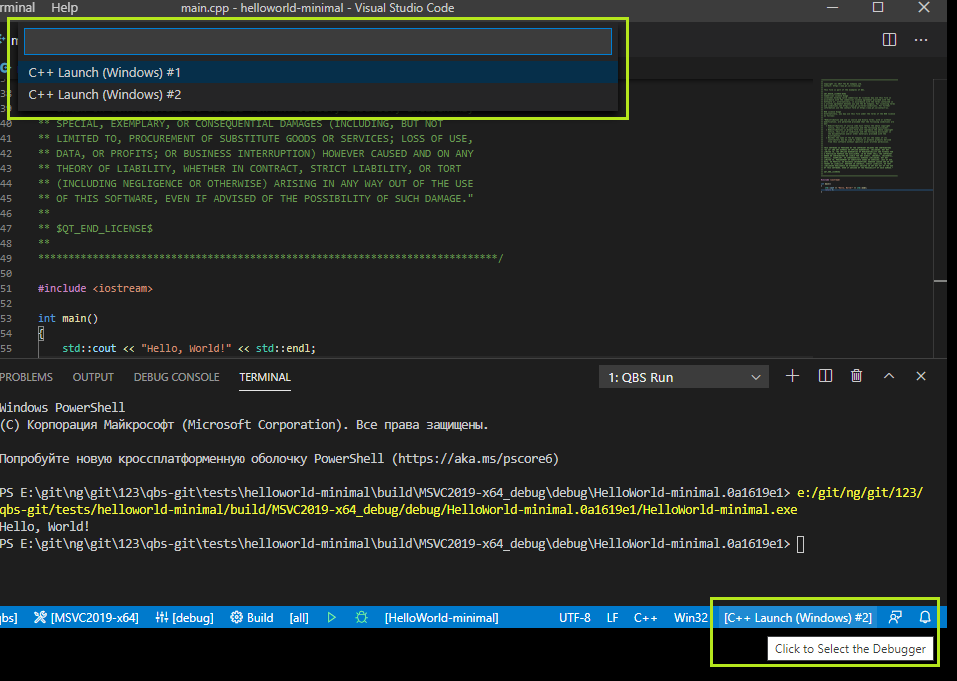
Task: Open the '1: QBS Run' terminal dropdown
Action: click(684, 377)
